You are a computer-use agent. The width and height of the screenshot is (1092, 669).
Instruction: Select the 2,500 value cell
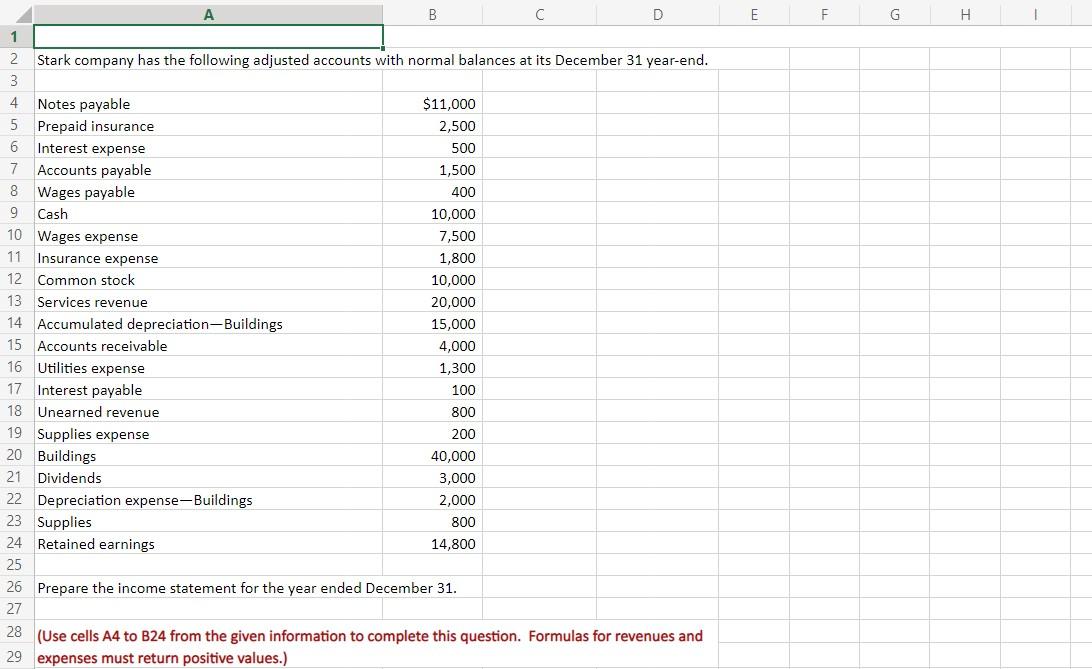[x=432, y=126]
